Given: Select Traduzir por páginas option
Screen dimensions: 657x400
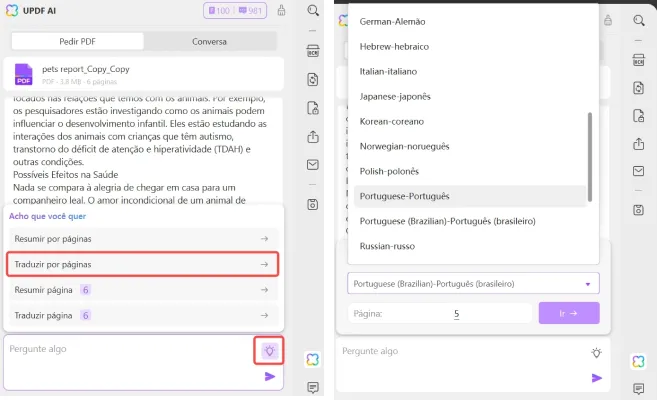Looking at the screenshot, I should pyautogui.click(x=142, y=264).
